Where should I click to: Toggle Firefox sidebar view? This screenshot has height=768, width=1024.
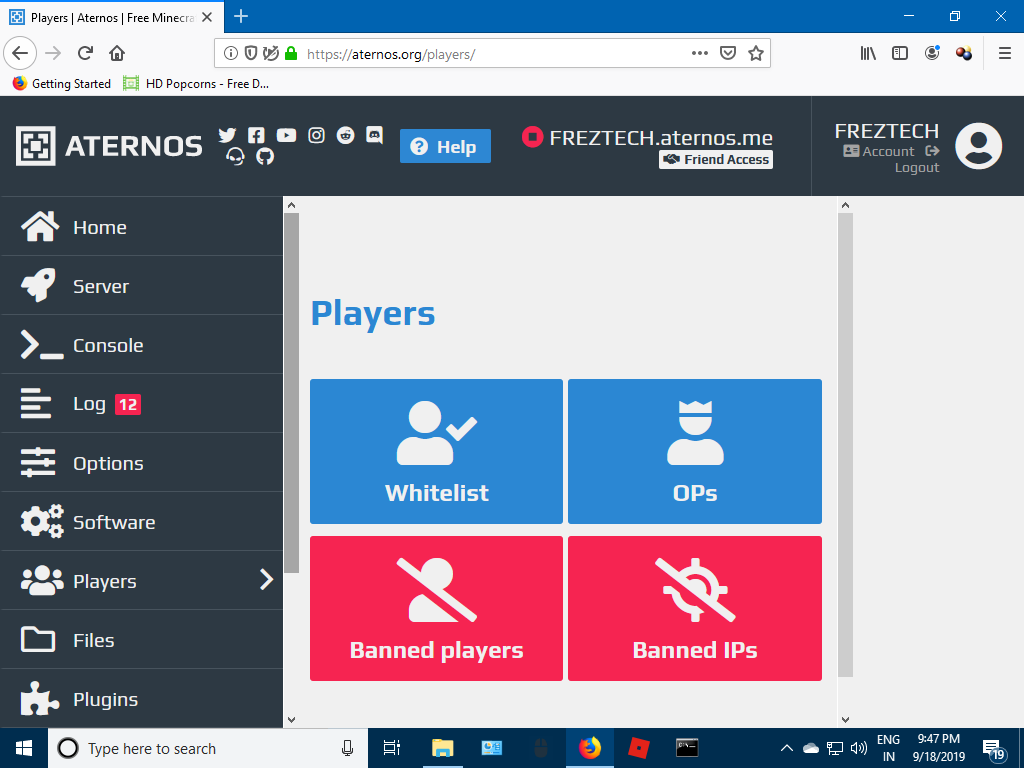tap(900, 54)
